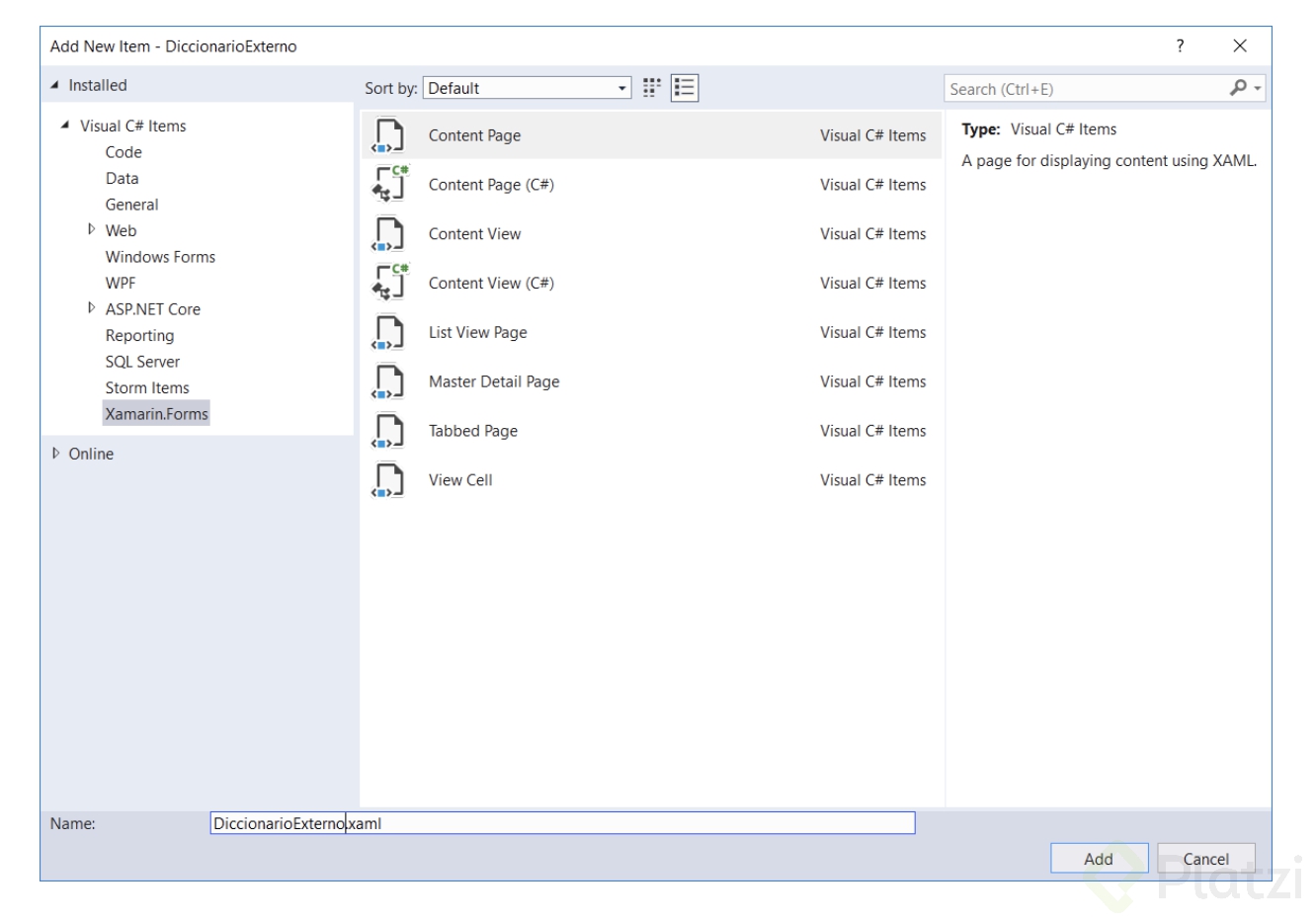Select the View Cell template name
Screen dimensions: 1316x923
tap(460, 480)
